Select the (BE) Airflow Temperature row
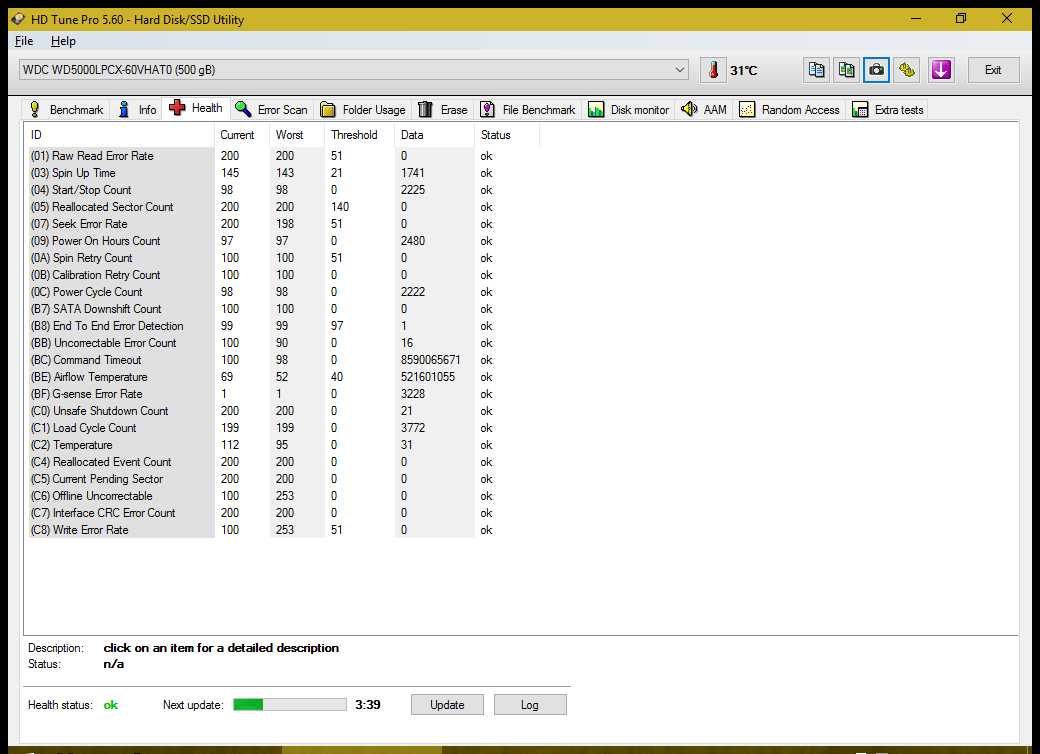 pyautogui.click(x=284, y=377)
